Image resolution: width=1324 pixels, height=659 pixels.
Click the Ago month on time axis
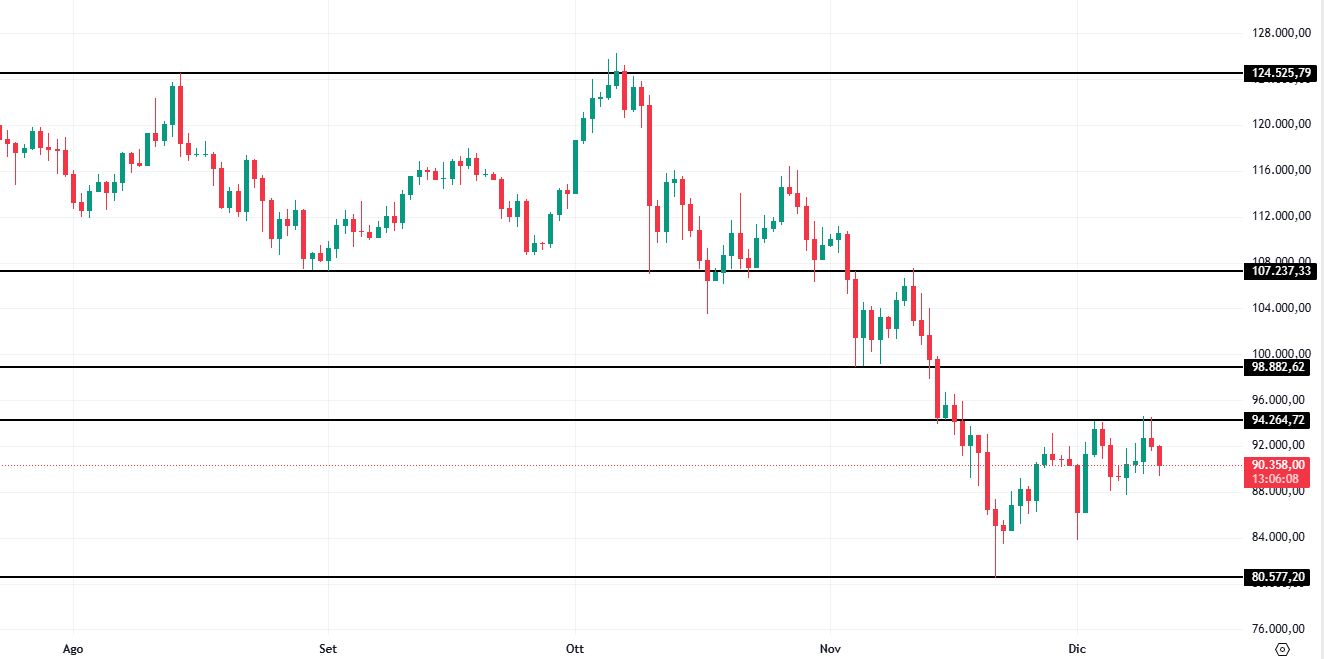coord(72,648)
